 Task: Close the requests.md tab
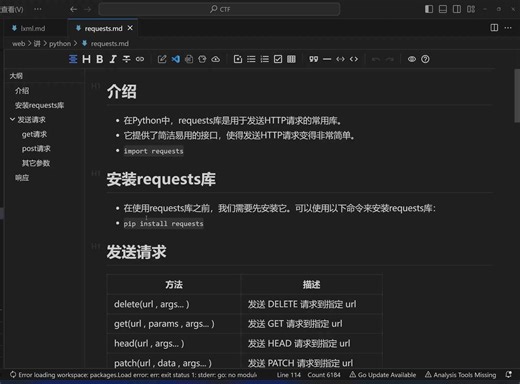click(x=130, y=28)
